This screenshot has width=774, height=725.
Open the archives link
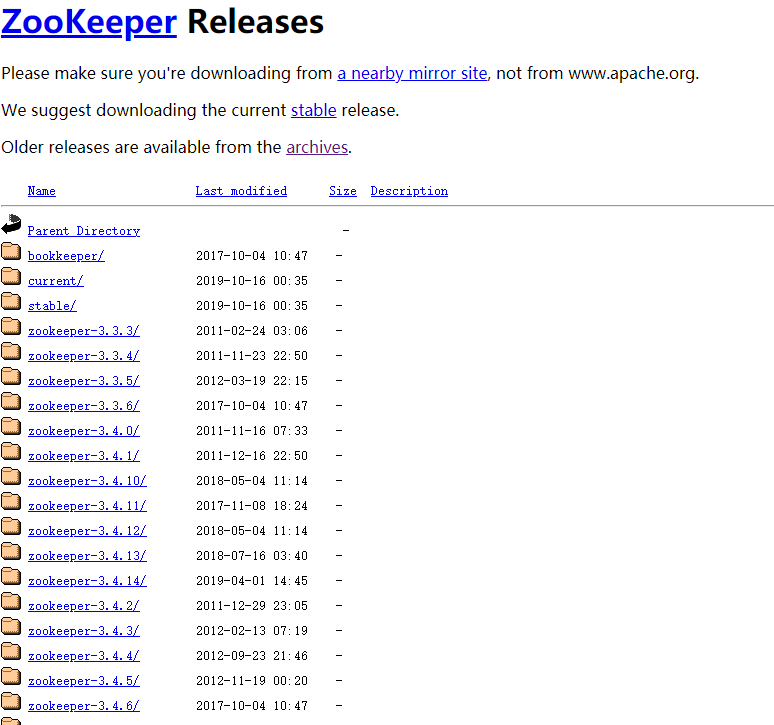(x=317, y=147)
